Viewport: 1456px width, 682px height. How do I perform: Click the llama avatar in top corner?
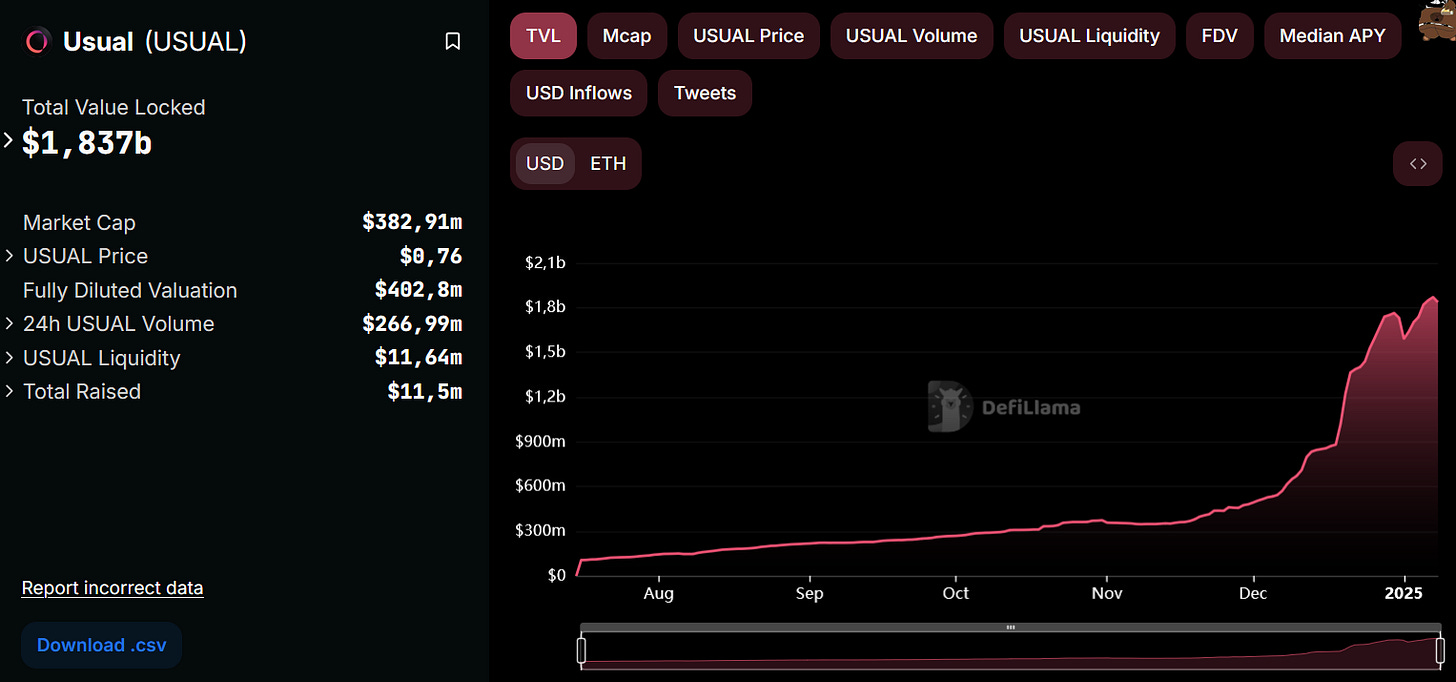1438,20
